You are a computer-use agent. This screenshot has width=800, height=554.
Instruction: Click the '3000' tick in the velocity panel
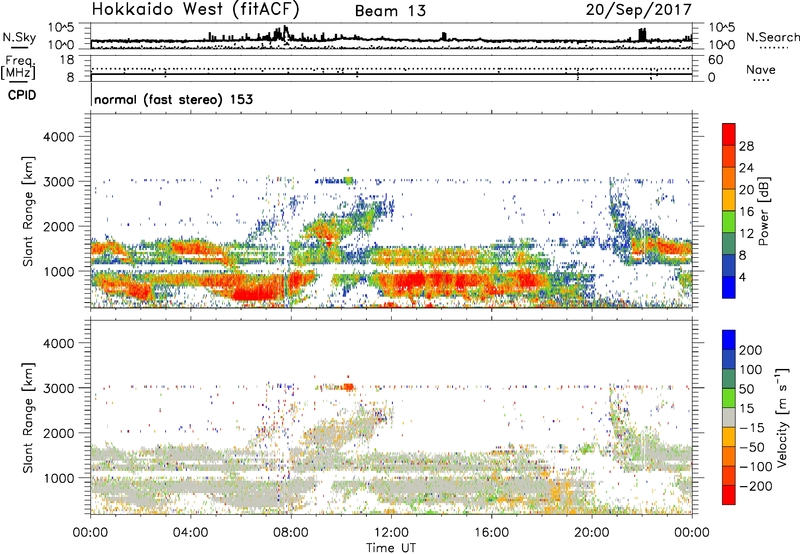coord(58,388)
